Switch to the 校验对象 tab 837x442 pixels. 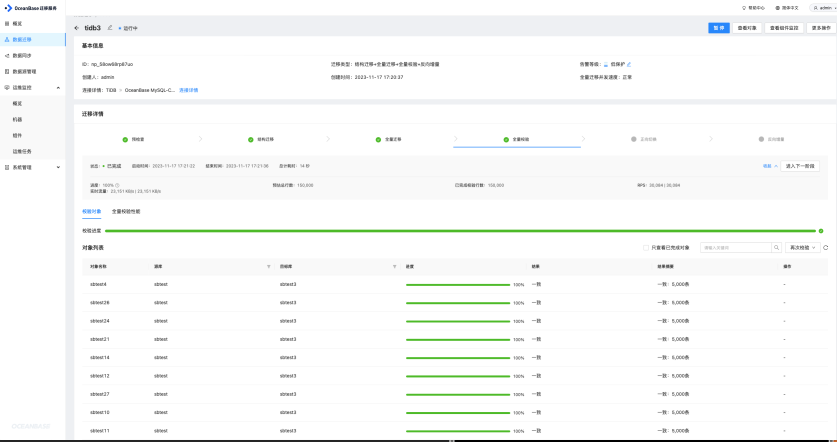pyautogui.click(x=91, y=211)
